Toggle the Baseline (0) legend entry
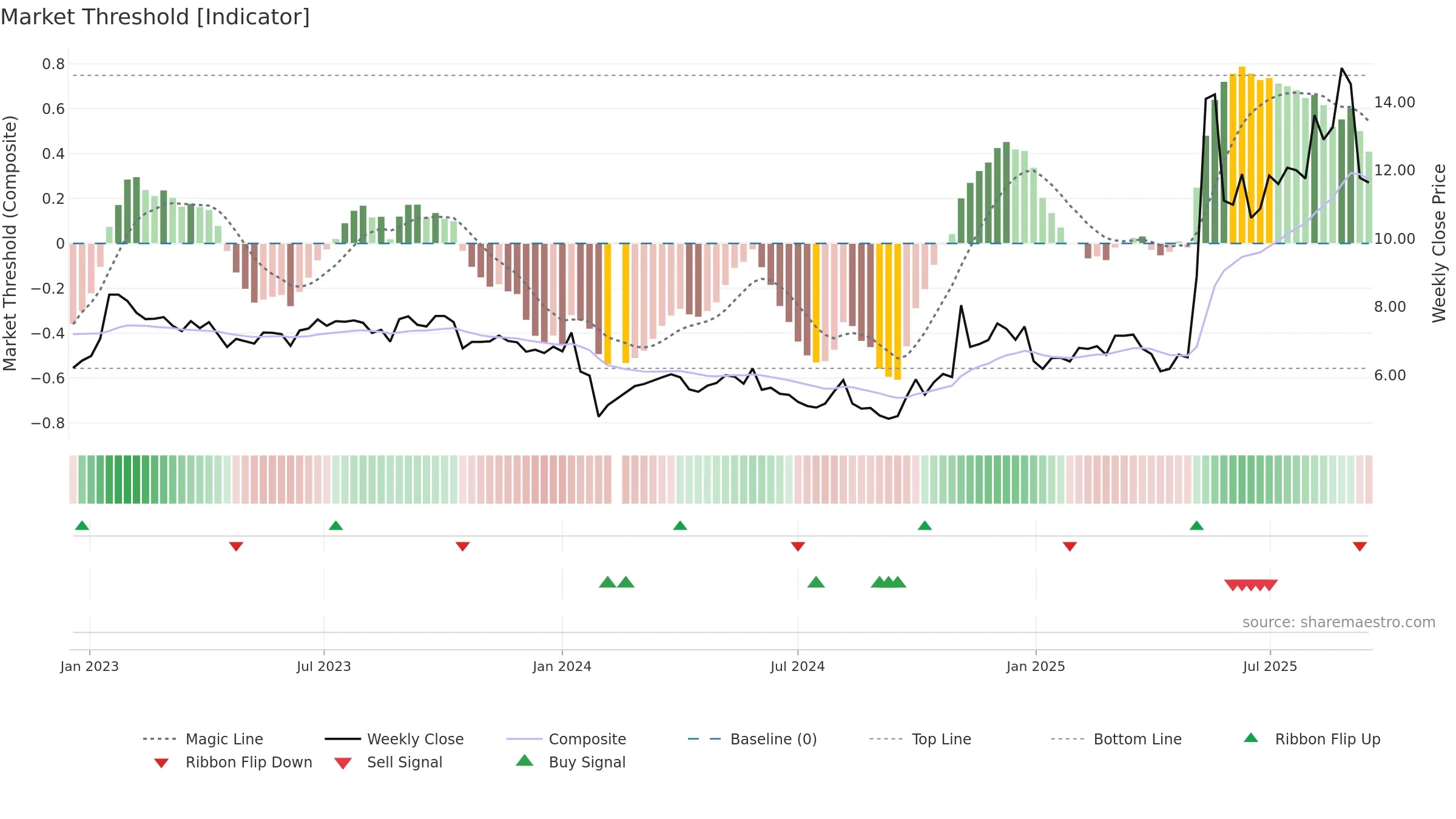The width and height of the screenshot is (1456, 819). click(752, 739)
